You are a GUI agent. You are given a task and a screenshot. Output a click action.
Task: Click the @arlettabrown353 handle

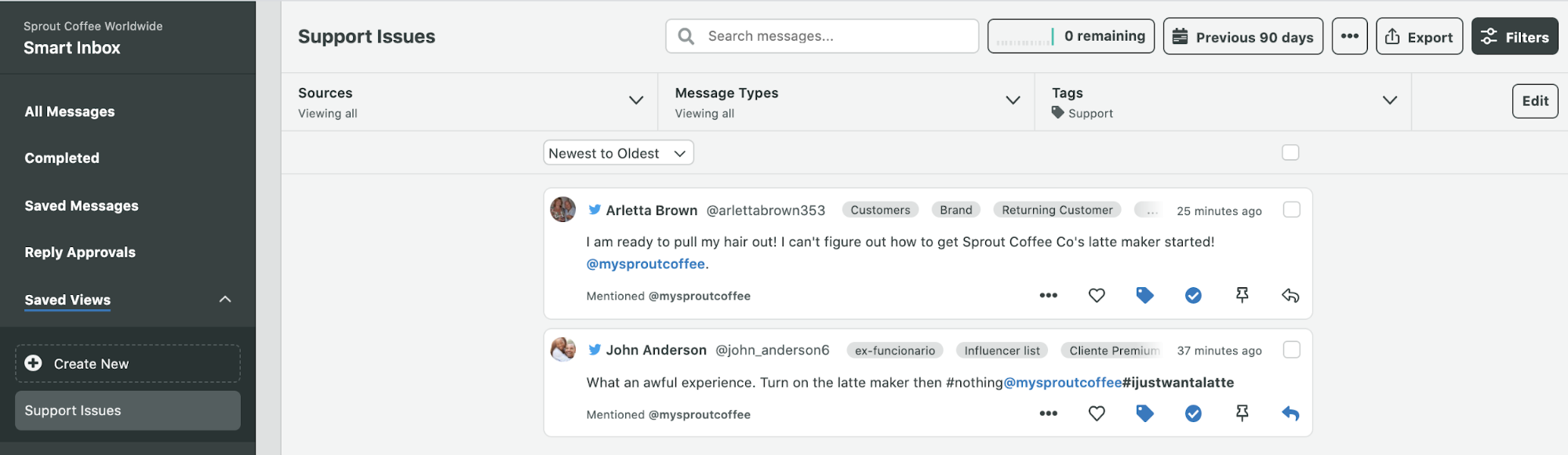(x=766, y=210)
